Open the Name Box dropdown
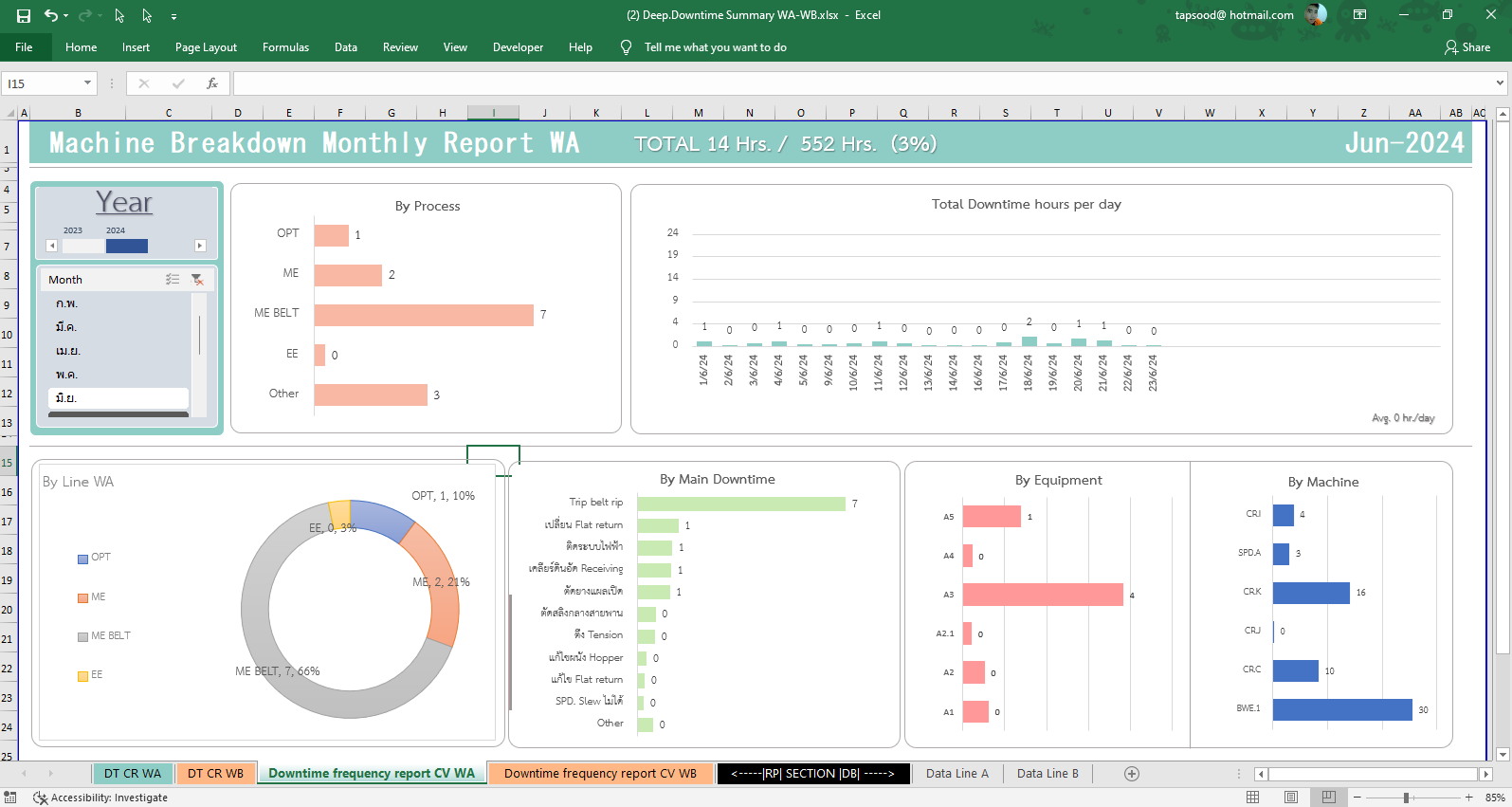1512x807 pixels. 87,83
